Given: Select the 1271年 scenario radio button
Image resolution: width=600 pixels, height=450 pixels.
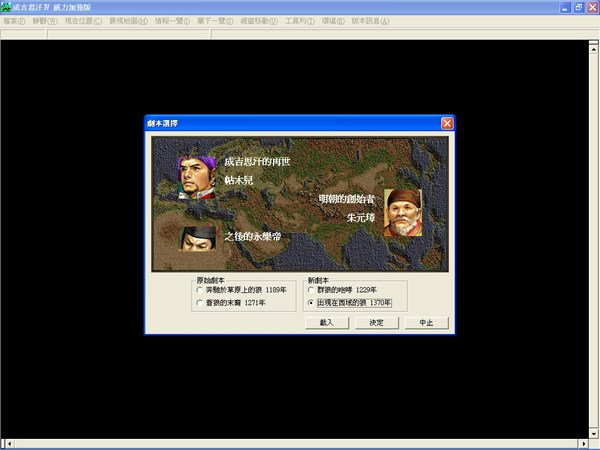Looking at the screenshot, I should point(199,303).
